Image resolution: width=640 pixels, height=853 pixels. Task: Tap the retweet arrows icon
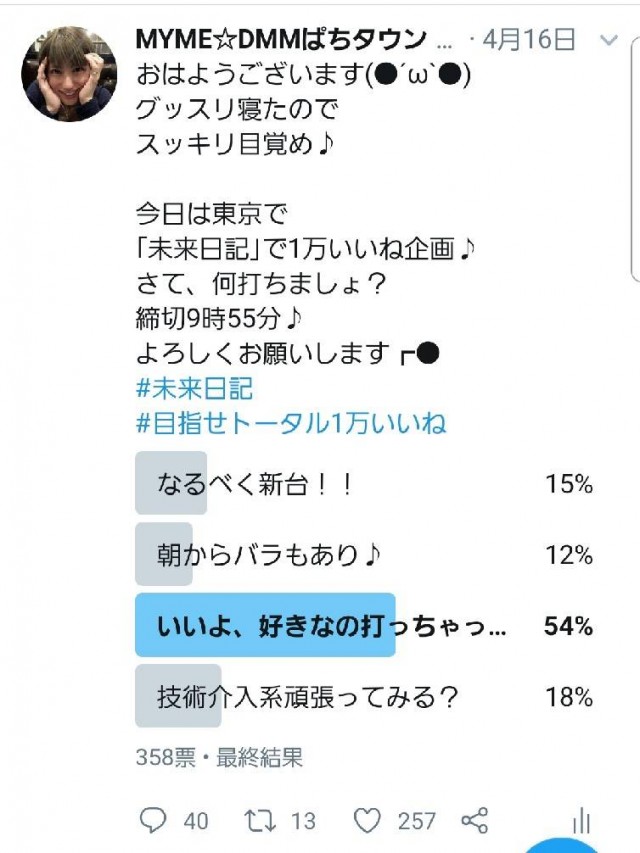(260, 821)
